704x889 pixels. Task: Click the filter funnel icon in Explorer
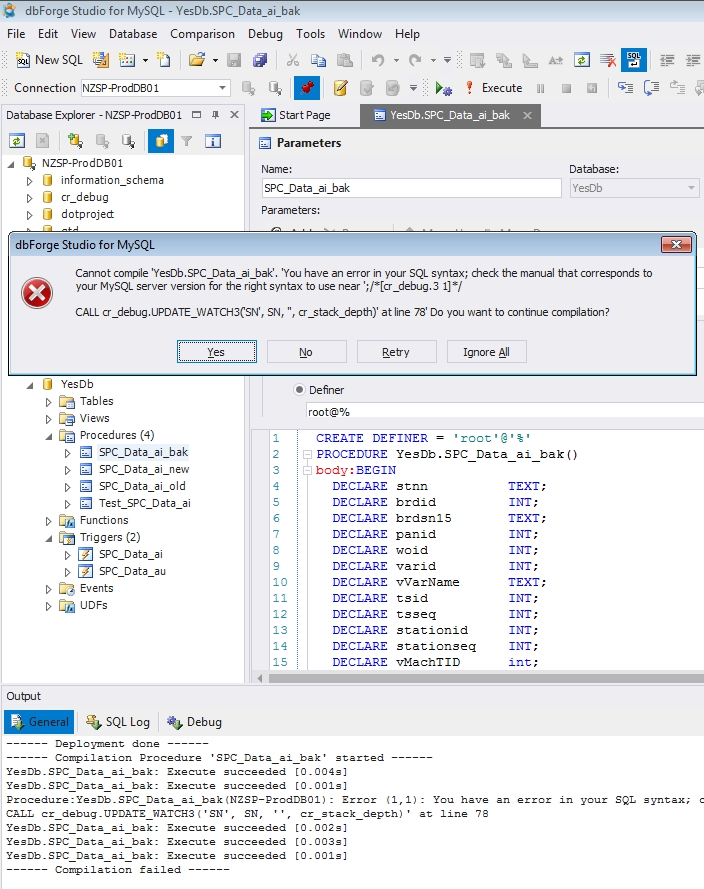(x=186, y=141)
